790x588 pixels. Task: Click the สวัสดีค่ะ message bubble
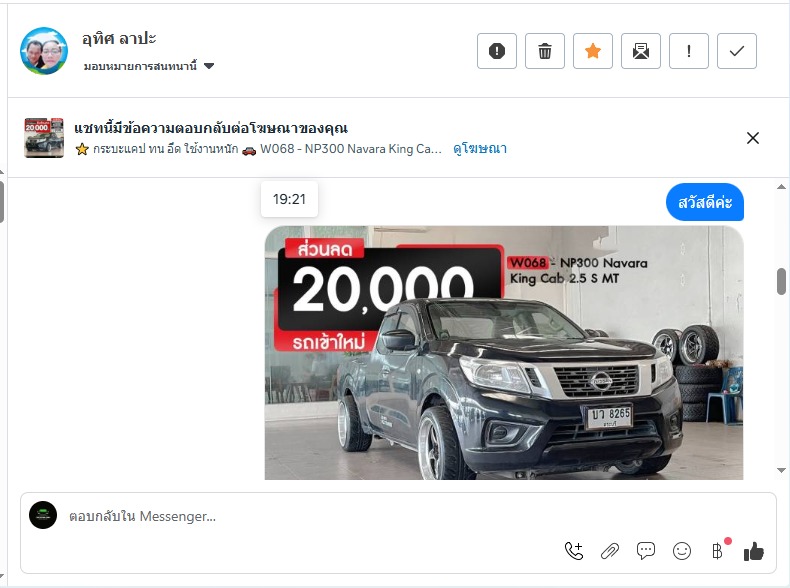[705, 202]
